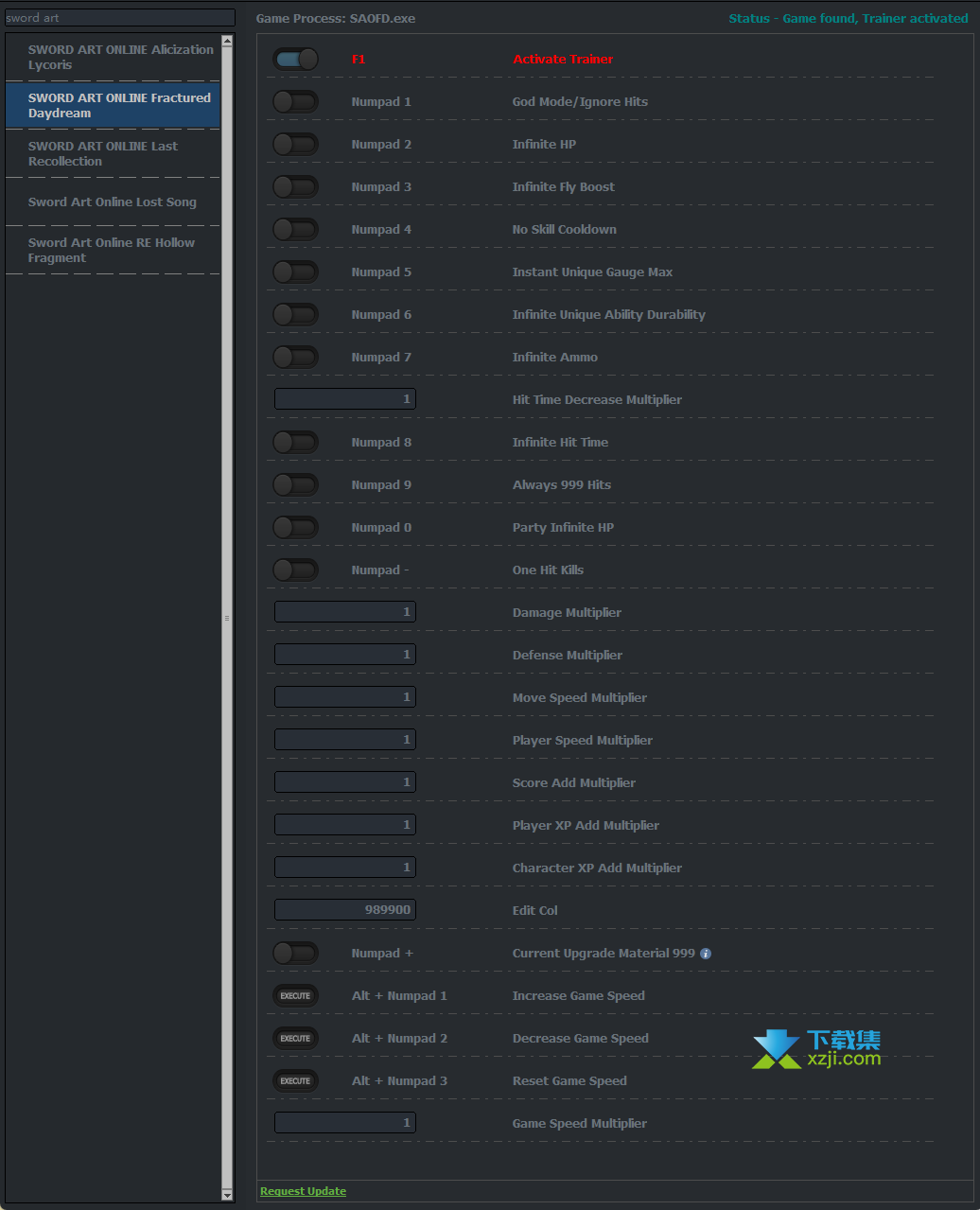The height and width of the screenshot is (1210, 980).
Task: Focus the Score Add Multiplier field
Action: pos(344,782)
